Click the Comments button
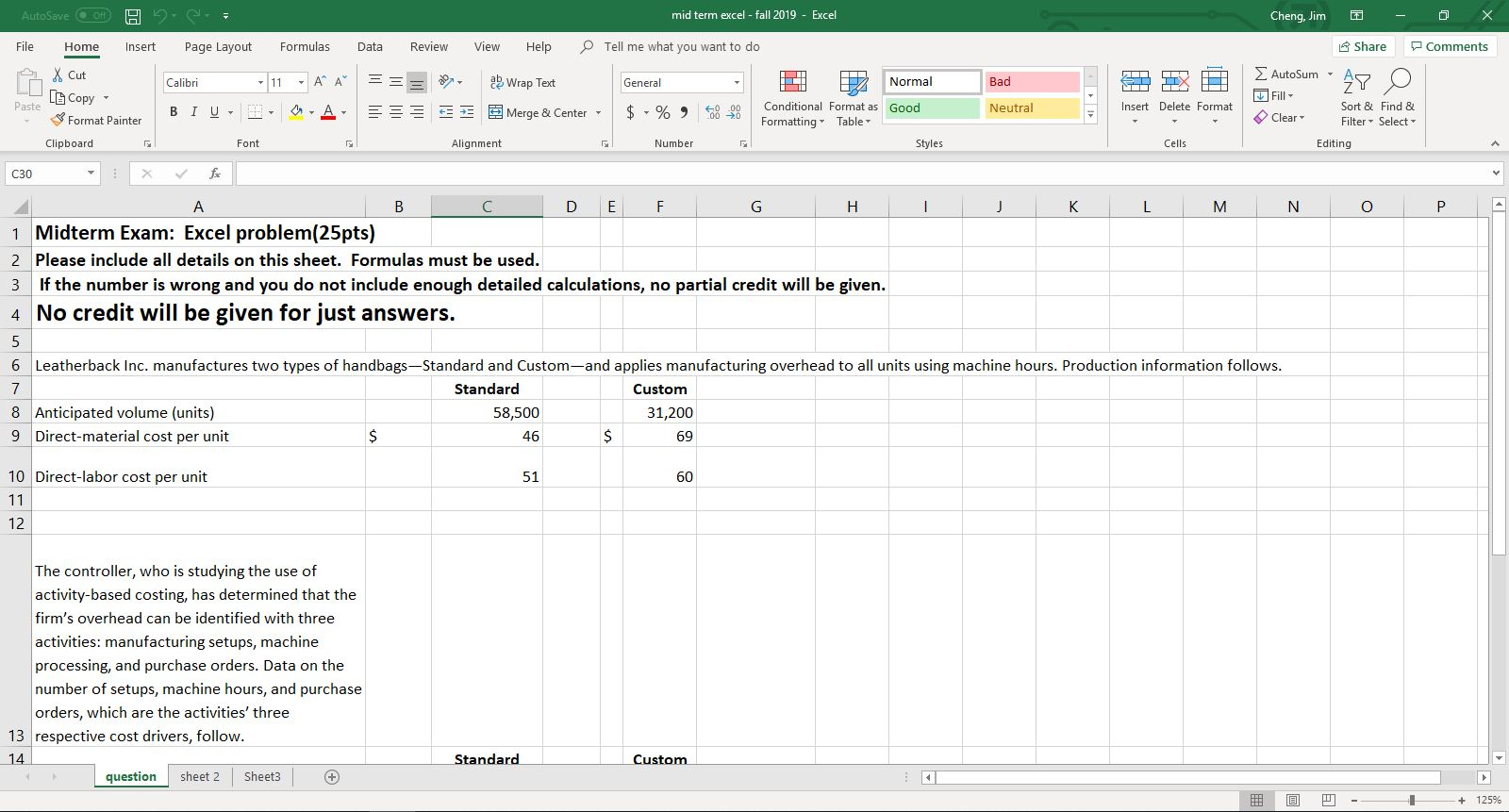 [x=1450, y=46]
